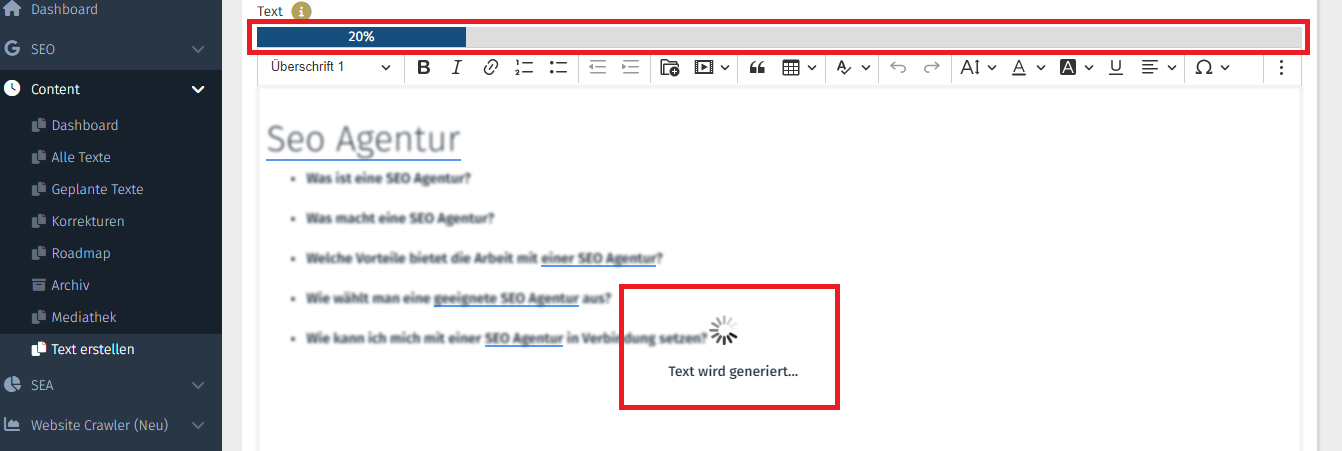Screen dimensions: 1342x451
Task: Click the info icon next to Text
Action: [301, 11]
